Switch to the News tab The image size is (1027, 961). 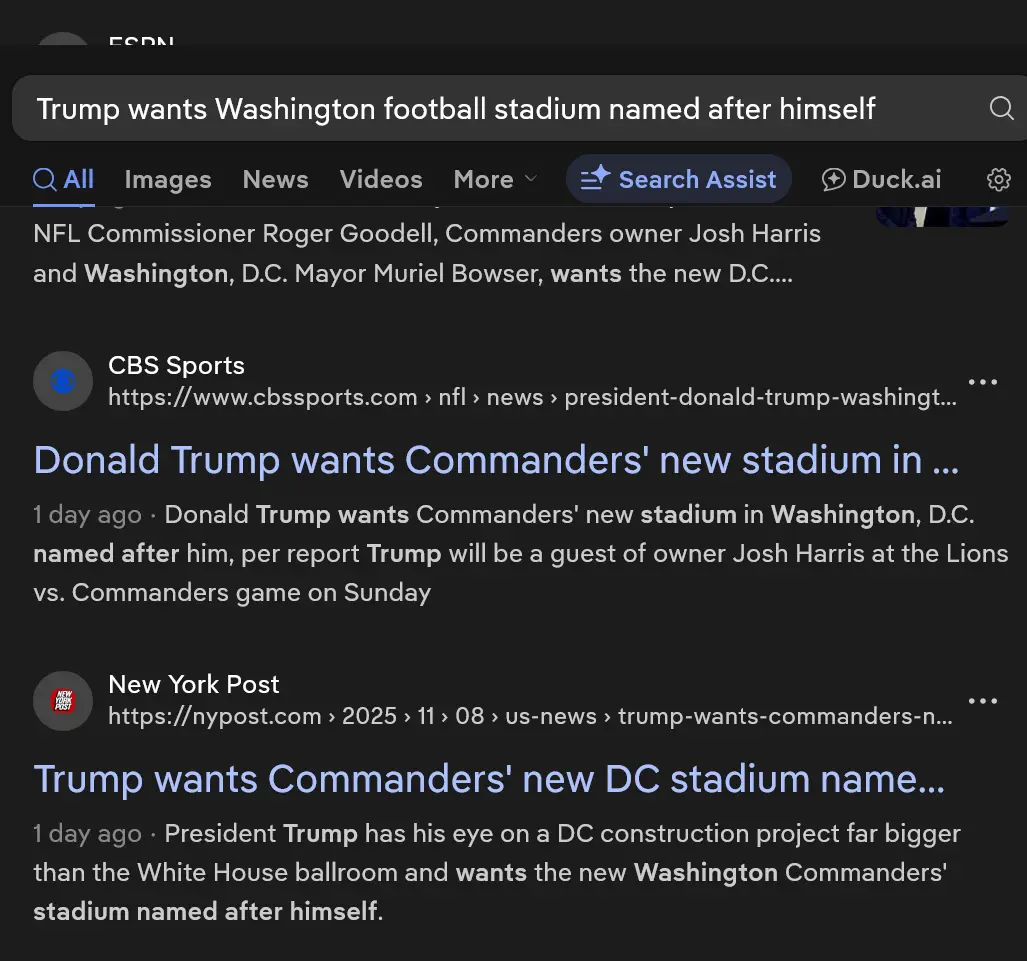click(x=275, y=180)
